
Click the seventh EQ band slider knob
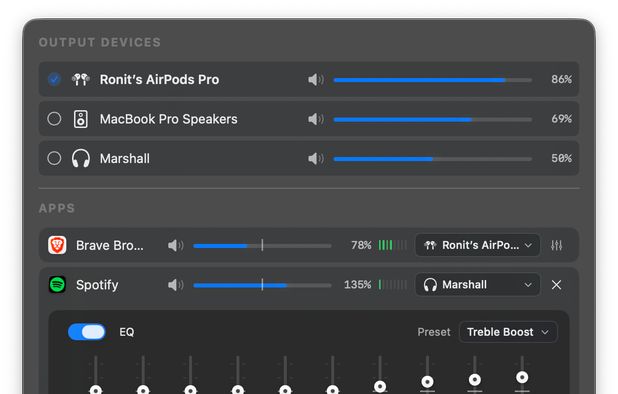pos(380,387)
